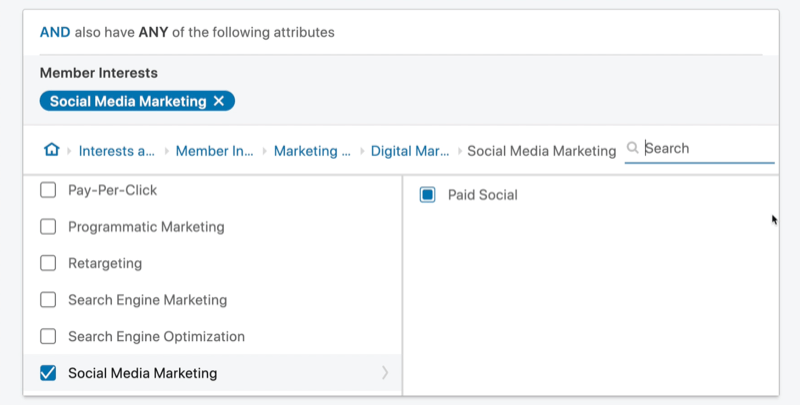This screenshot has height=405, width=800.
Task: Open the Digital Mar... breadcrumb
Action: (x=410, y=151)
